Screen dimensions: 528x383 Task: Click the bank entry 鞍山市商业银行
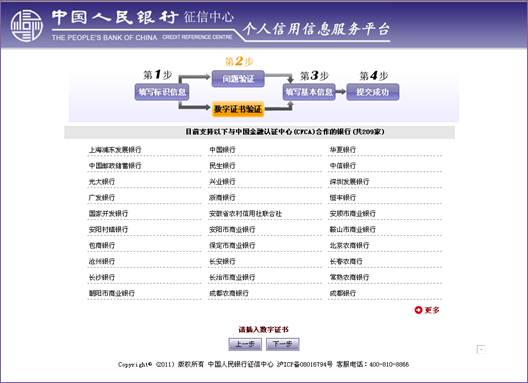pos(352,229)
